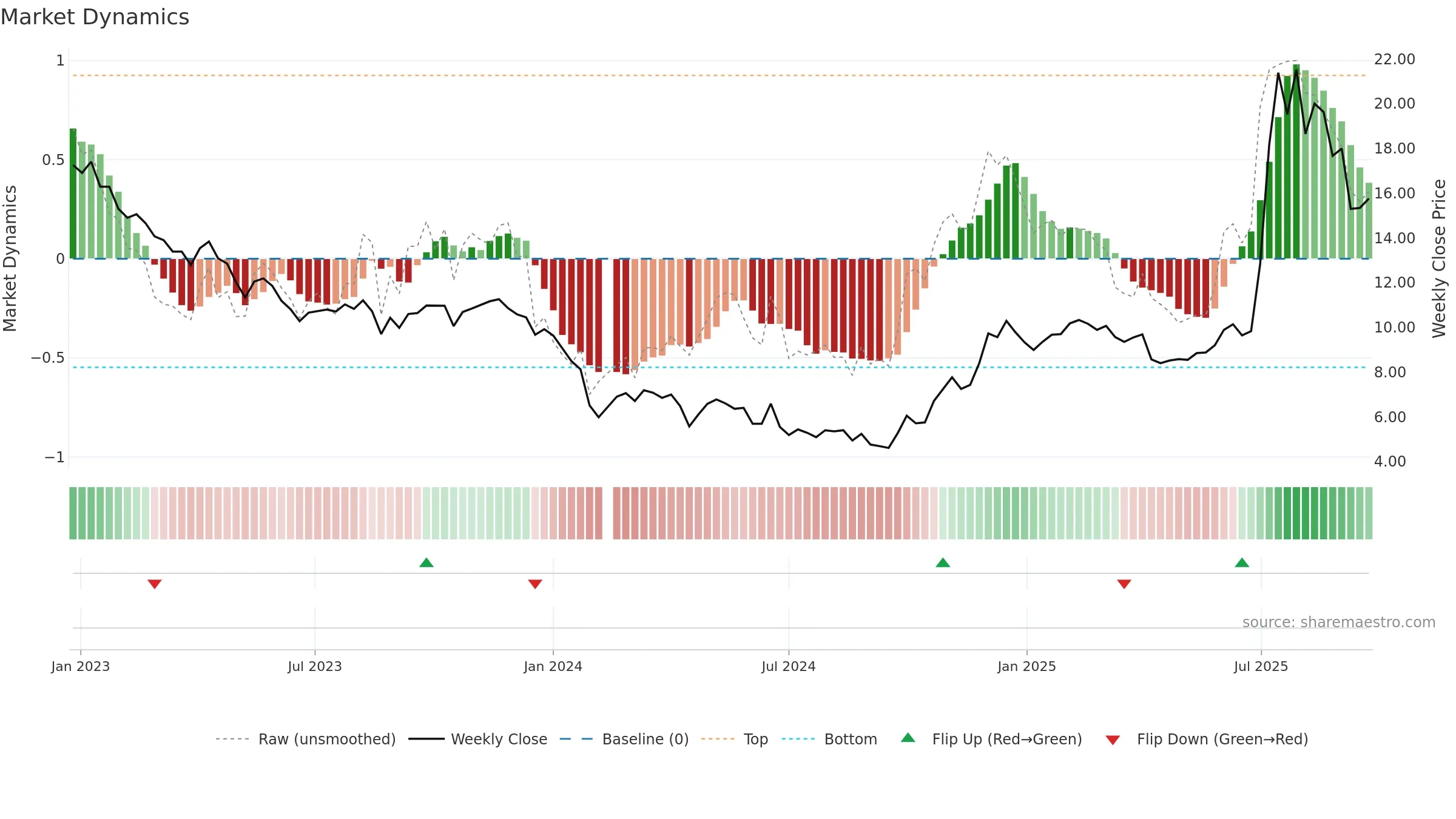This screenshot has height=819, width=1456.
Task: Click the Jul 2024 x-axis label
Action: [789, 666]
